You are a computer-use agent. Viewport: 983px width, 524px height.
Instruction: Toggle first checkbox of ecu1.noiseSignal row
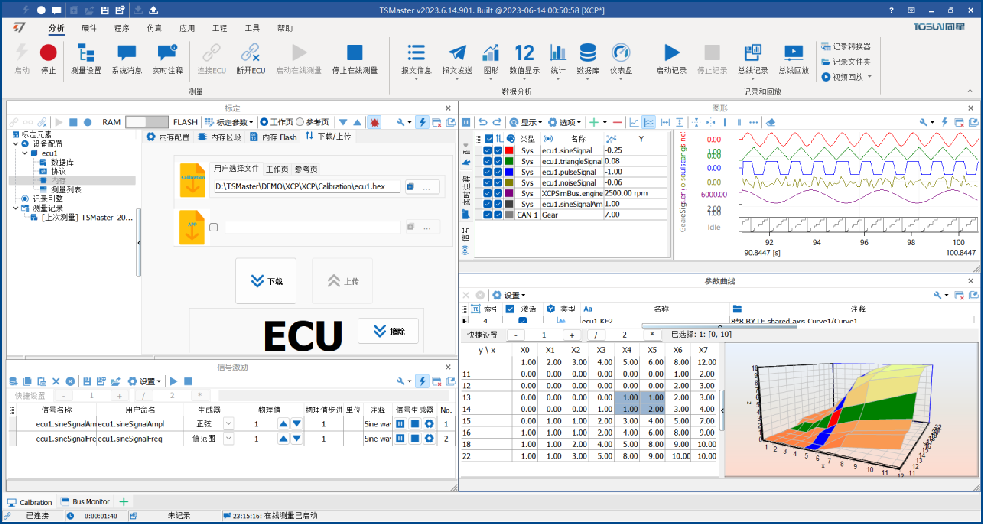point(488,182)
